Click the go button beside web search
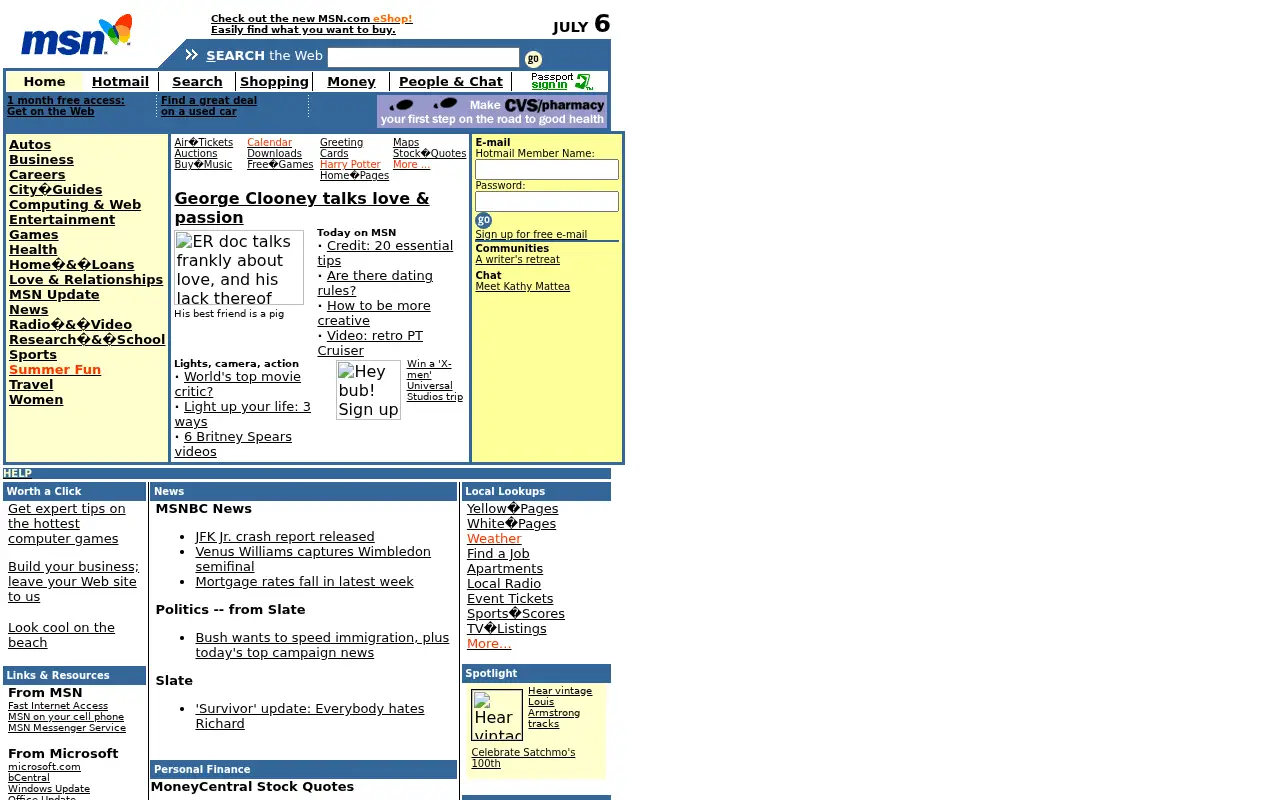This screenshot has height=800, width=1280. pyautogui.click(x=533, y=59)
